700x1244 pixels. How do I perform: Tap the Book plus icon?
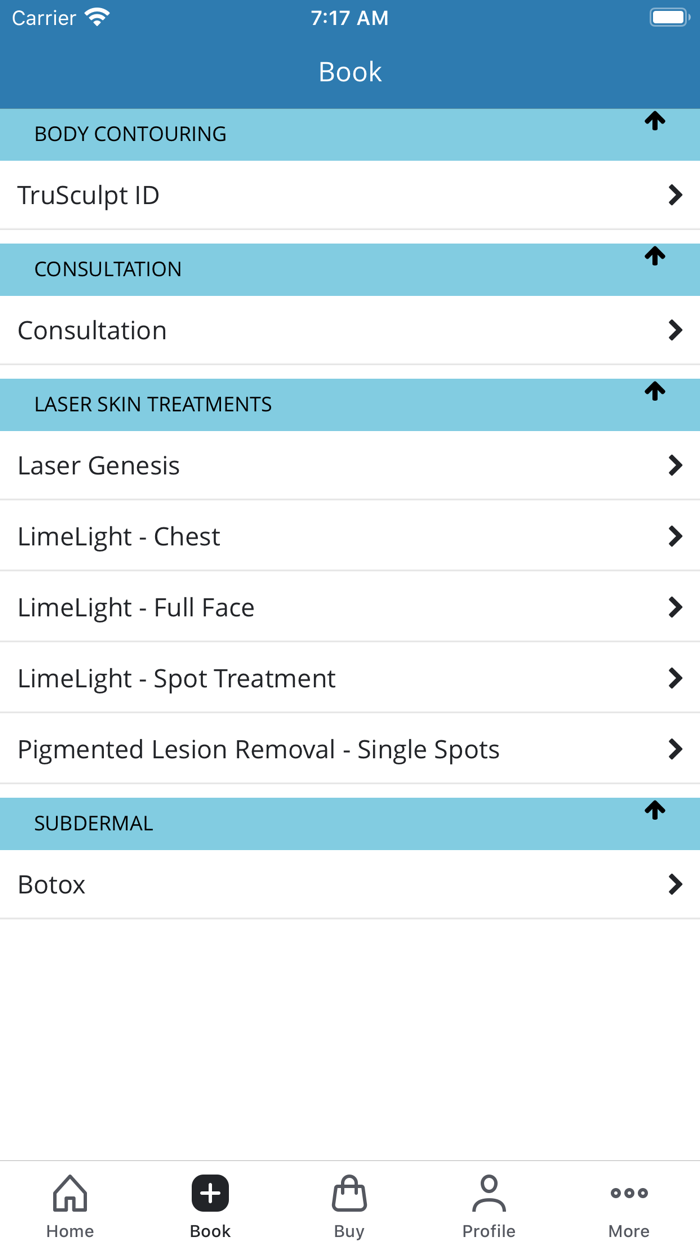pyautogui.click(x=209, y=1192)
